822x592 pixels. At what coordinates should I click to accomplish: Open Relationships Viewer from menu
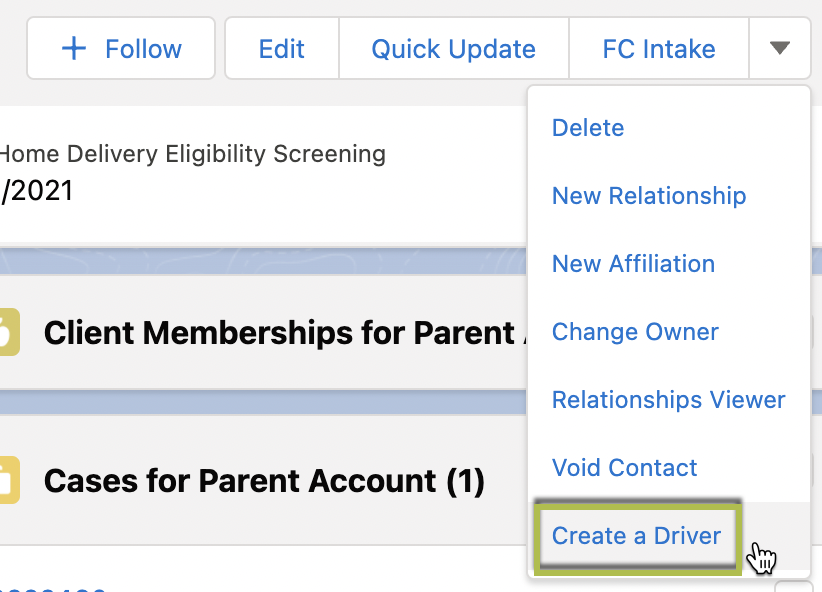pyautogui.click(x=668, y=400)
